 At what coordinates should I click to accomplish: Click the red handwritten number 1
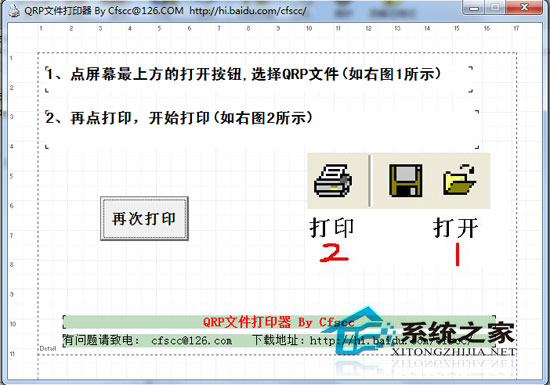pos(457,255)
